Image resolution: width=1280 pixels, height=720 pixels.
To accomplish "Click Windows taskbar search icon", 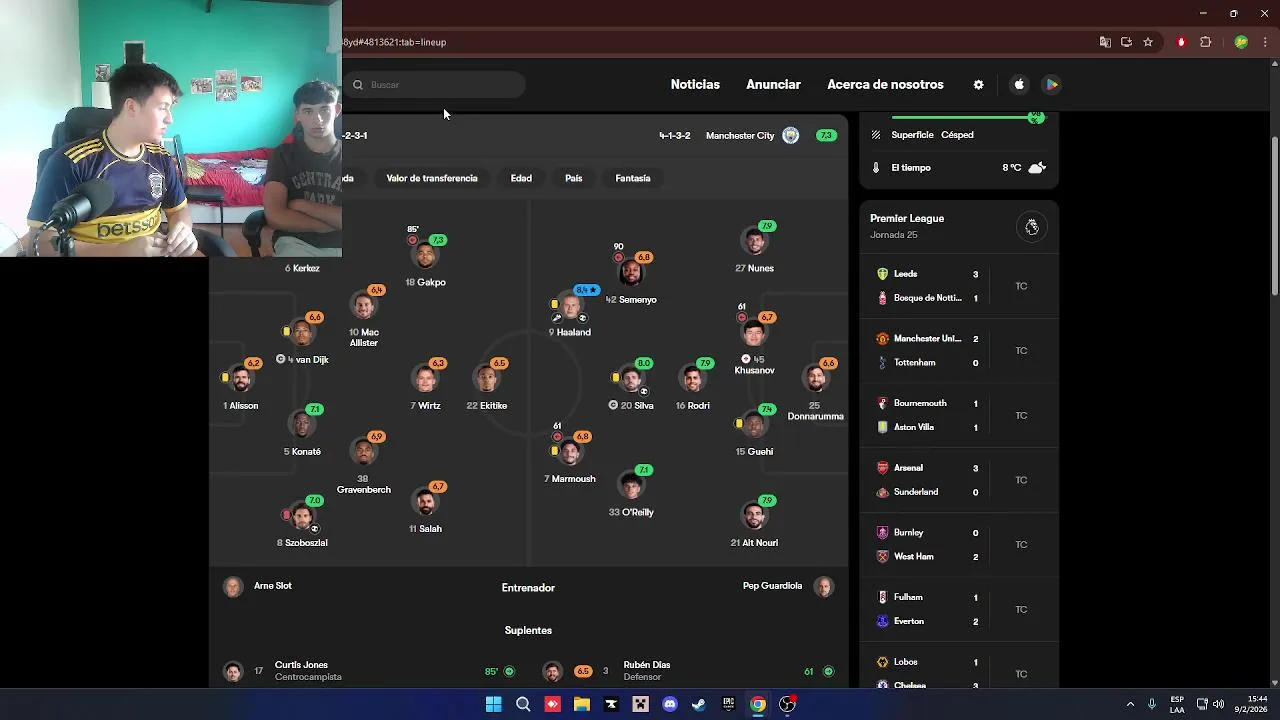I will click(x=523, y=704).
